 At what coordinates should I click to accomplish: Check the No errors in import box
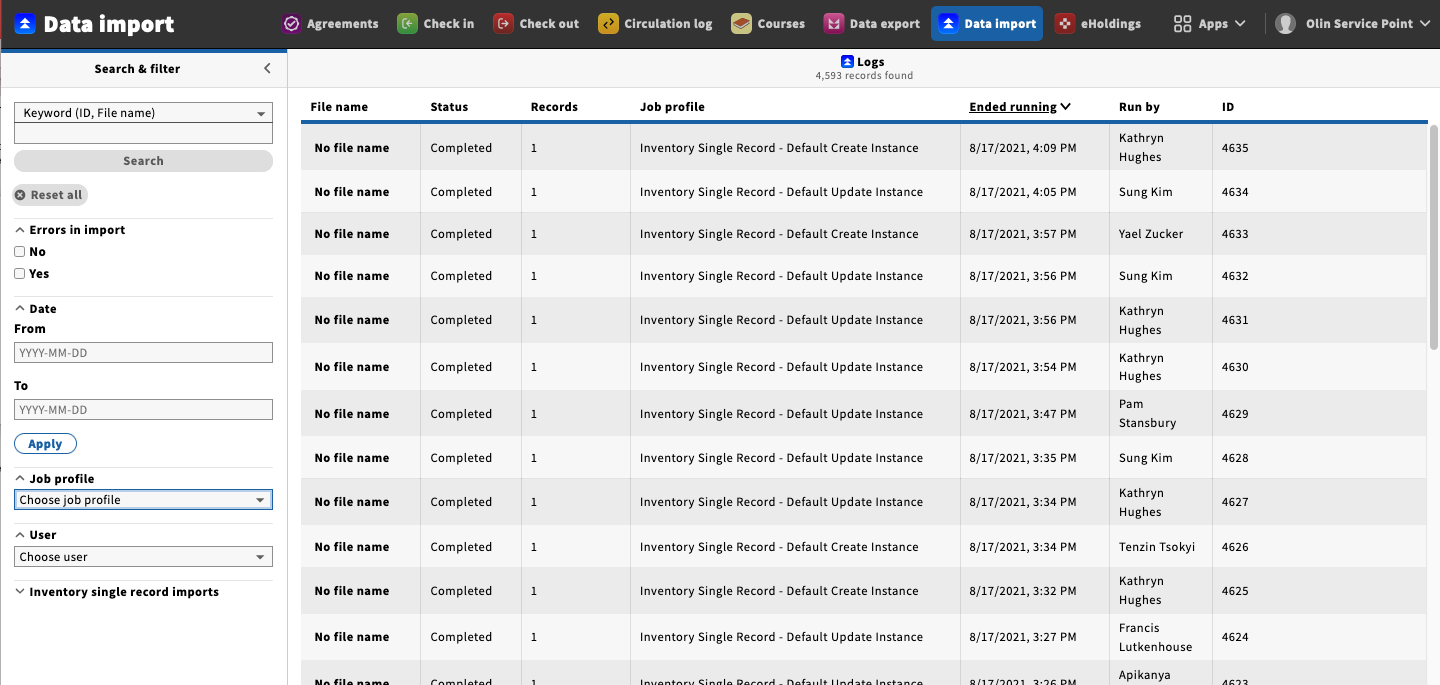(x=20, y=252)
